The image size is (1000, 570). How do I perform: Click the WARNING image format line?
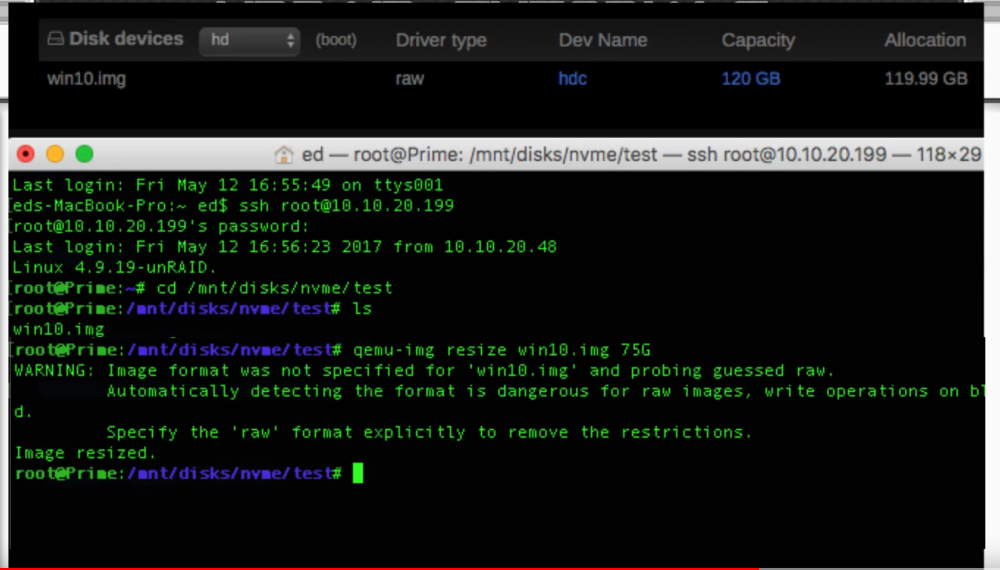tap(424, 370)
